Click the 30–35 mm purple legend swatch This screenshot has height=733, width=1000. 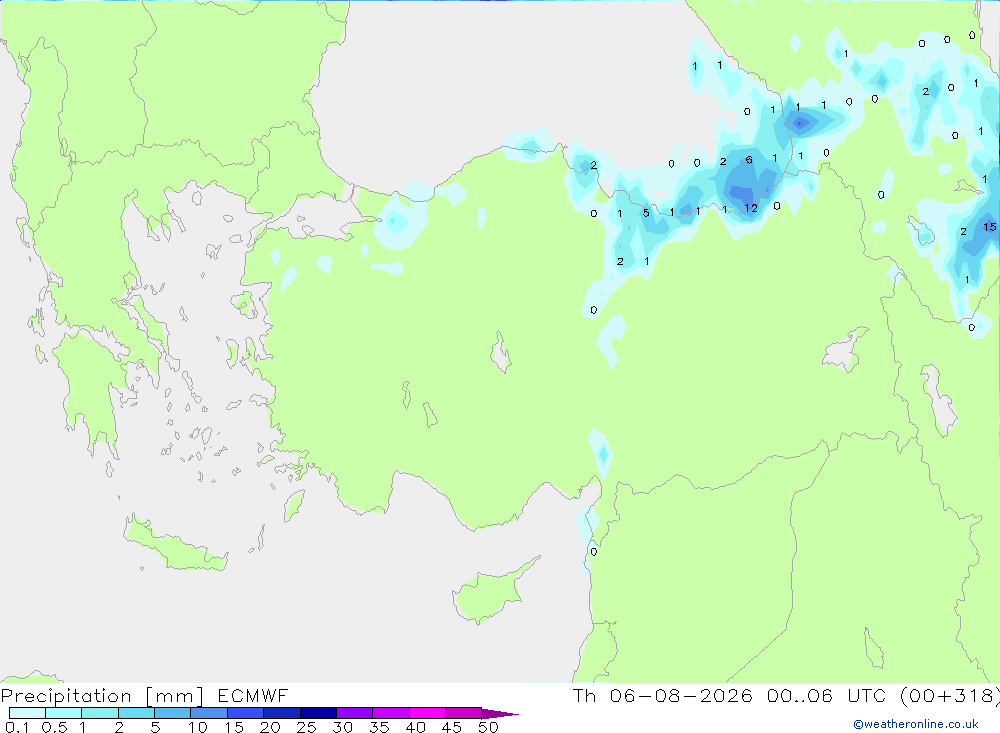tap(355, 713)
